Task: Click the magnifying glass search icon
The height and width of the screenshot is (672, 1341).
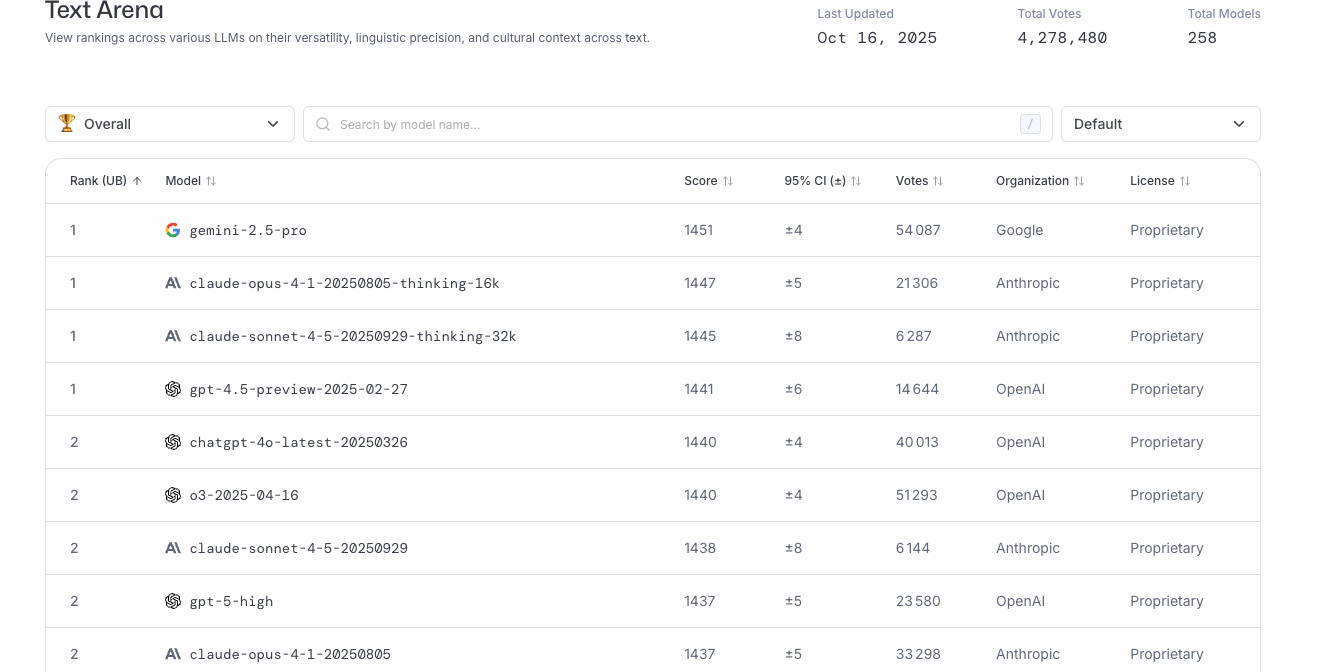Action: 322,124
